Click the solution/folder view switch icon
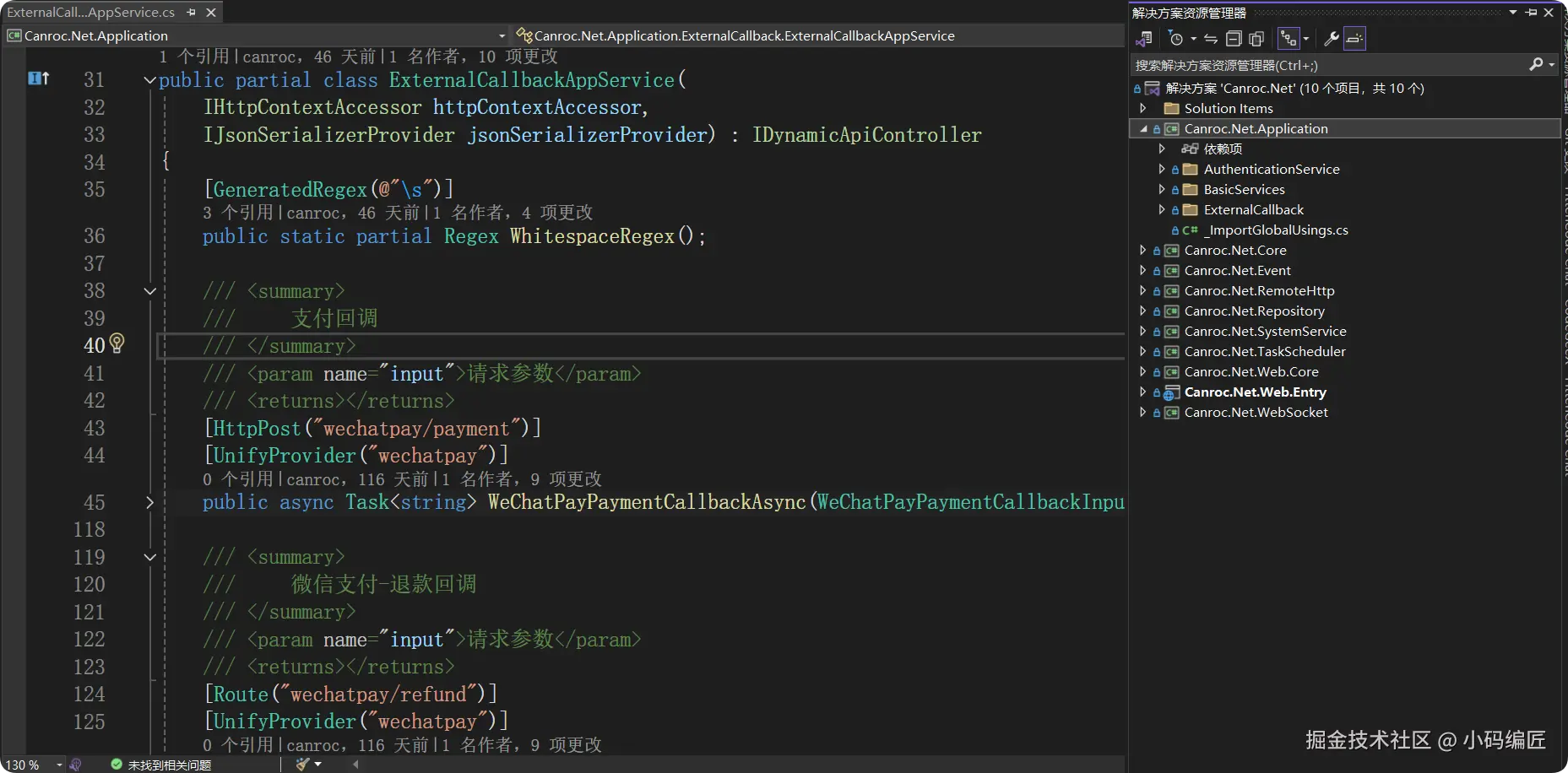Viewport: 1568px width, 773px height. [x=1144, y=39]
